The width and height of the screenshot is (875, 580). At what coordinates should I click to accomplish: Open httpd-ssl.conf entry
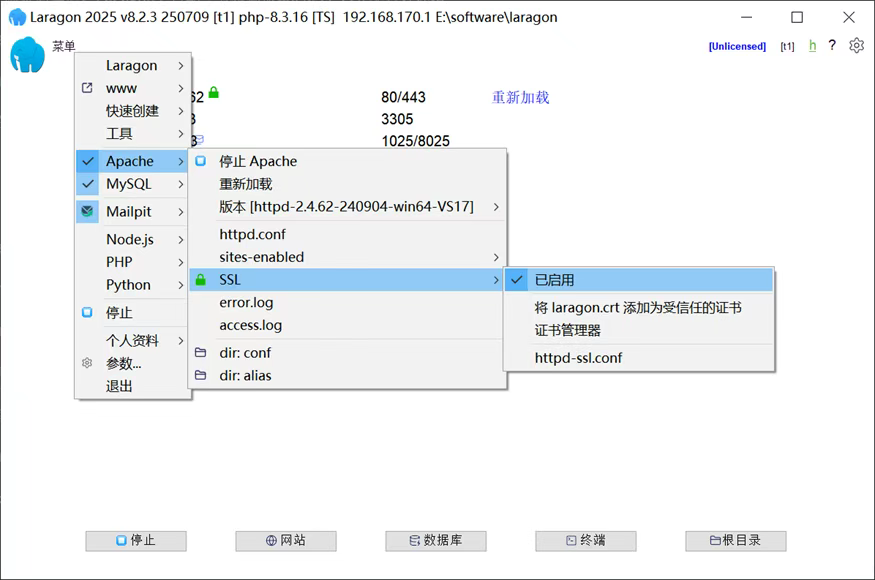coord(578,358)
